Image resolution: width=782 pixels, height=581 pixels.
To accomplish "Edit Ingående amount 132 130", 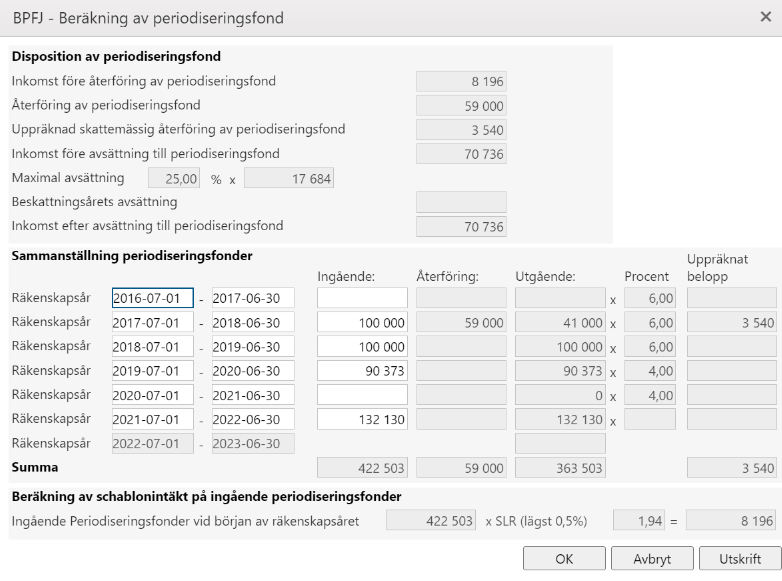I will coord(362,419).
